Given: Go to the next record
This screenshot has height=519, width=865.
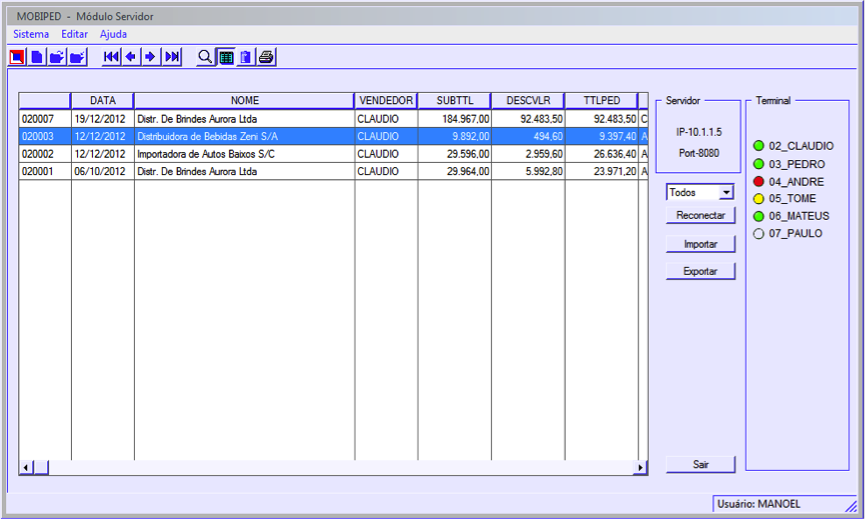Looking at the screenshot, I should tap(151, 57).
